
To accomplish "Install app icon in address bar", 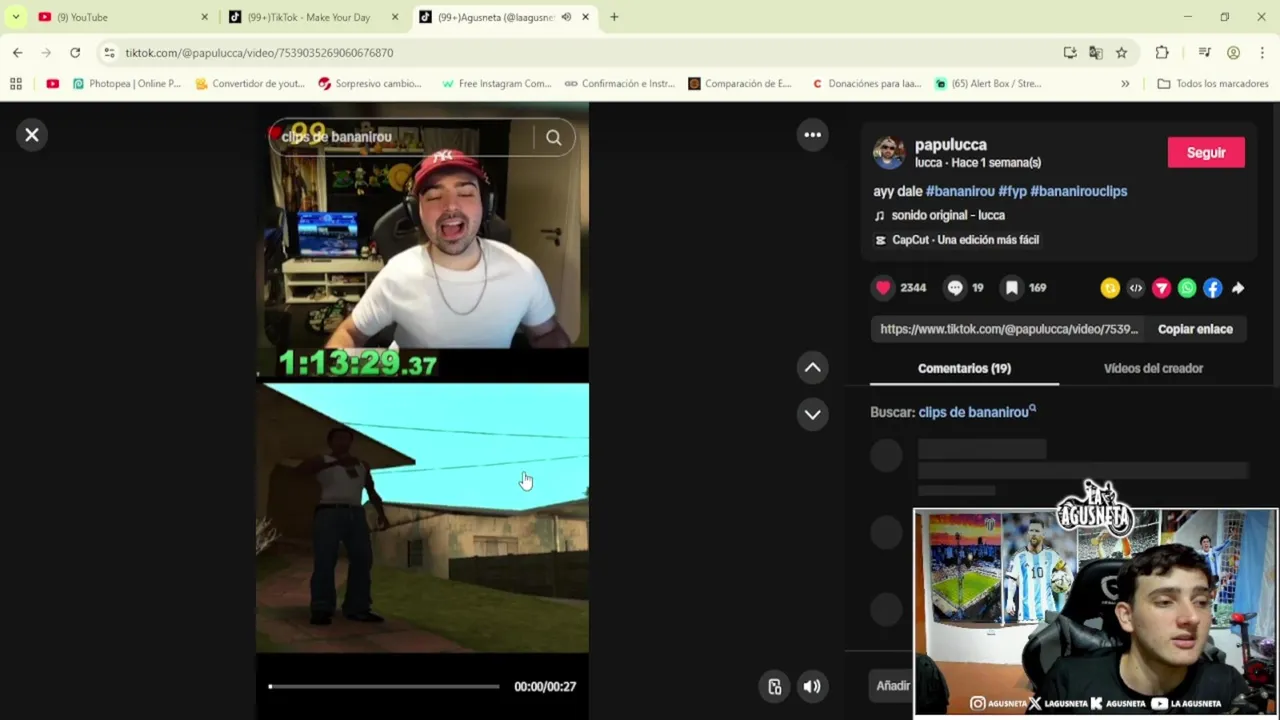I will pos(1070,53).
